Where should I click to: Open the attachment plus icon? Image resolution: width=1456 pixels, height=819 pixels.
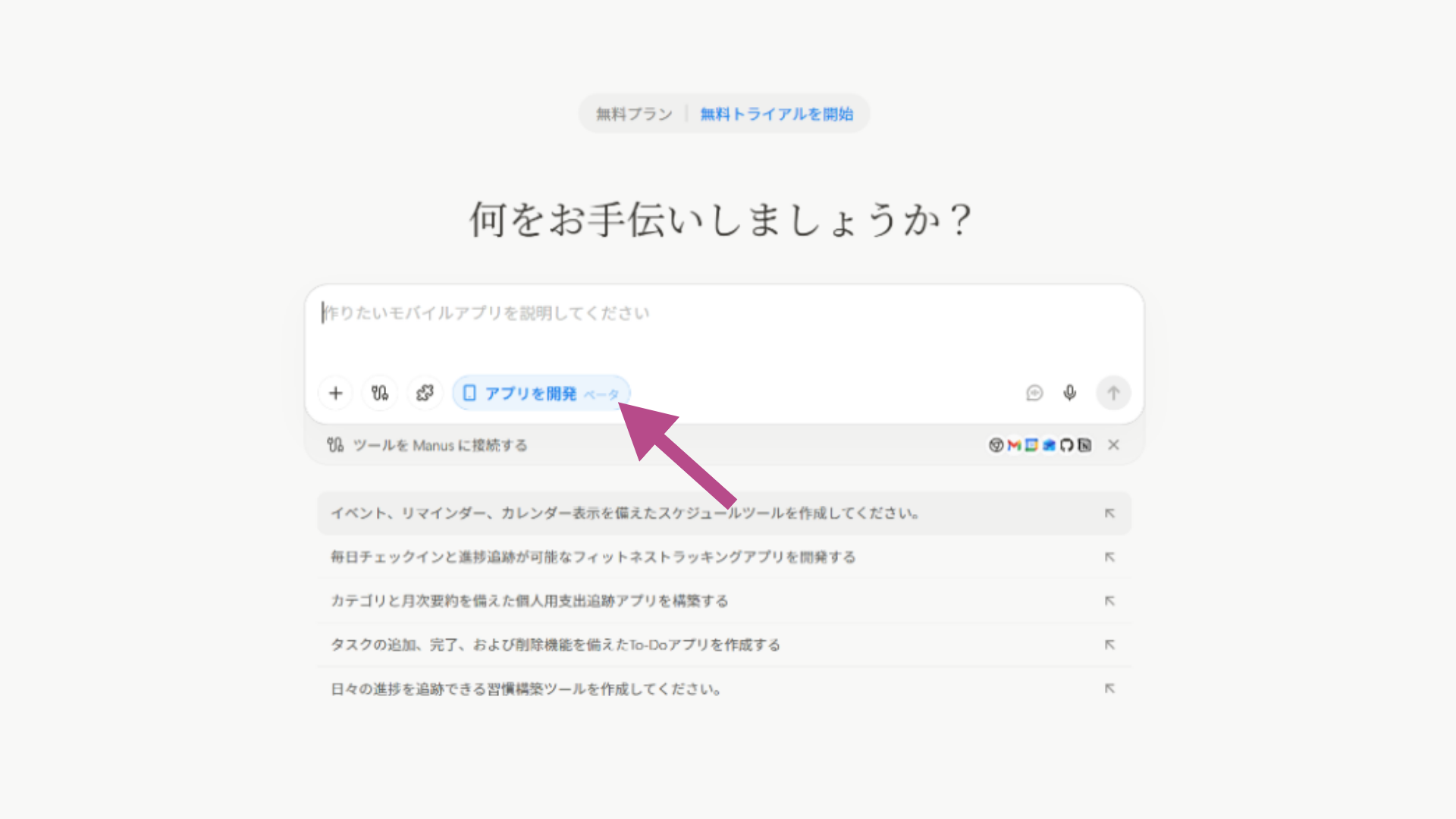334,393
